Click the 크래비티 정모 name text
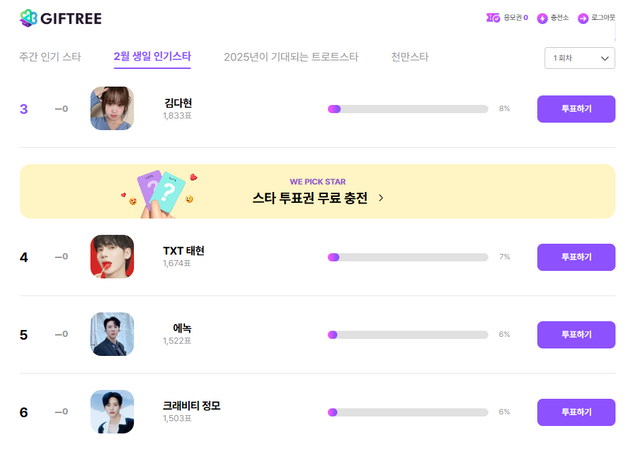The height and width of the screenshot is (450, 640). [191, 405]
